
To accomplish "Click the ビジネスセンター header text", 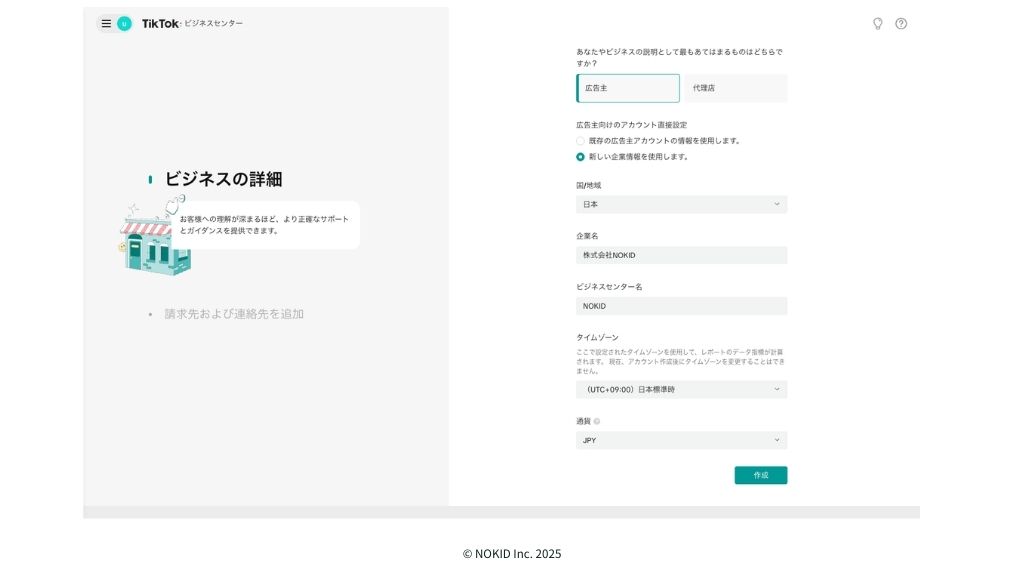I will click(214, 24).
